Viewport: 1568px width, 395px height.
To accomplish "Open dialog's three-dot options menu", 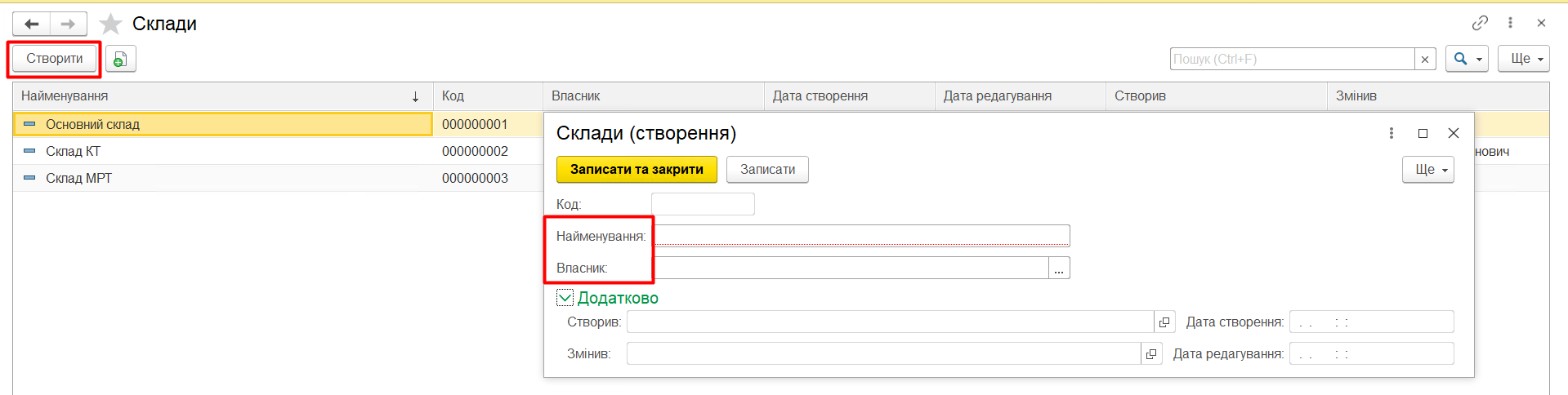I will tap(1392, 133).
